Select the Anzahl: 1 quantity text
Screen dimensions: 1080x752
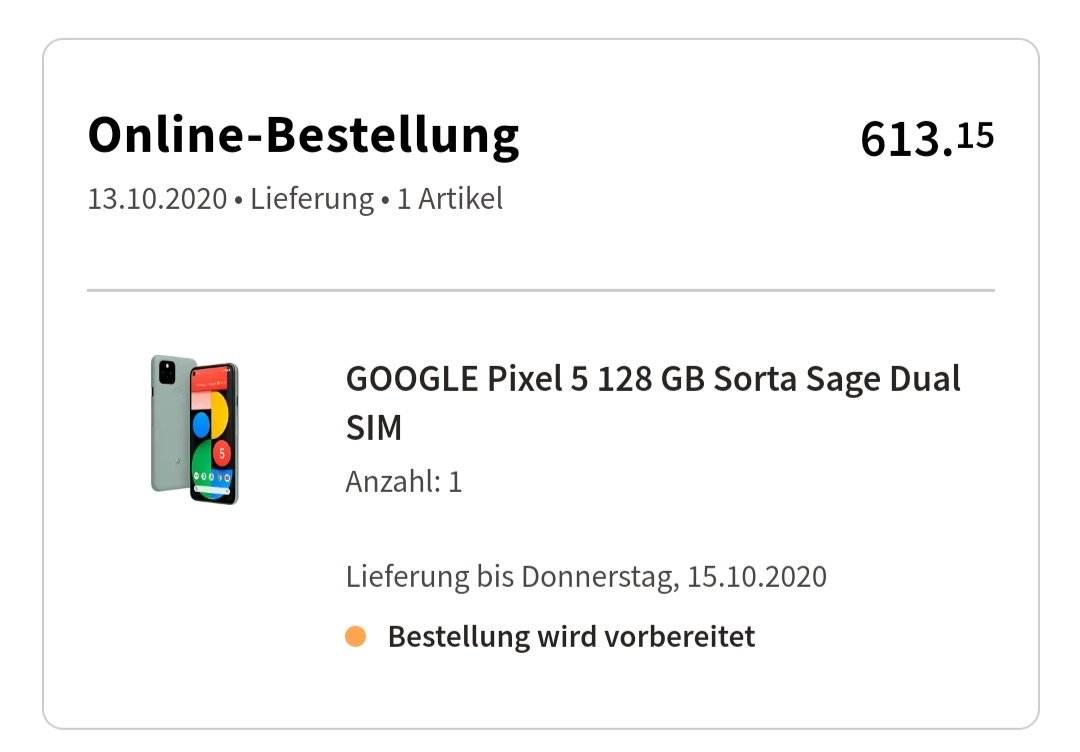point(404,482)
